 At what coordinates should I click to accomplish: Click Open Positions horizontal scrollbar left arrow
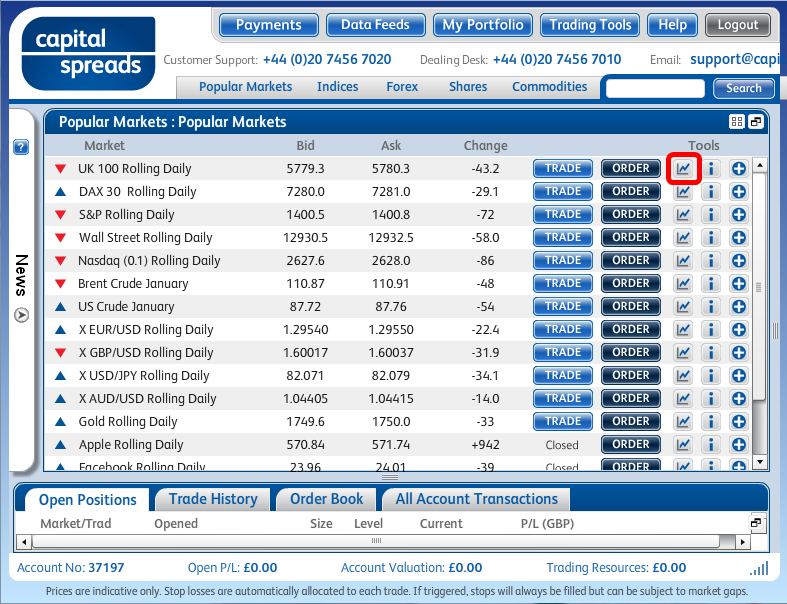[24, 542]
